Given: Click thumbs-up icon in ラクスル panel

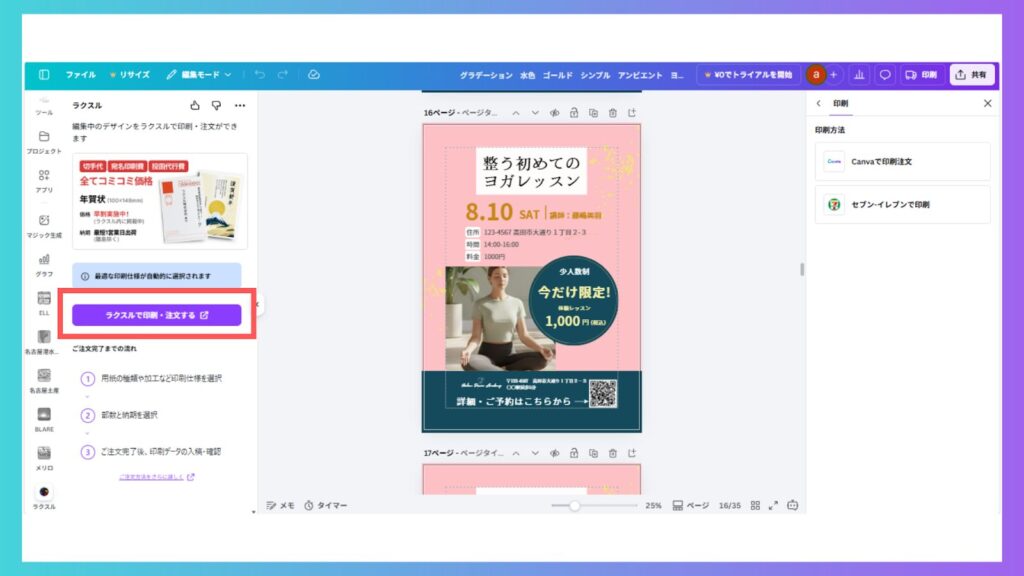Looking at the screenshot, I should coord(195,105).
